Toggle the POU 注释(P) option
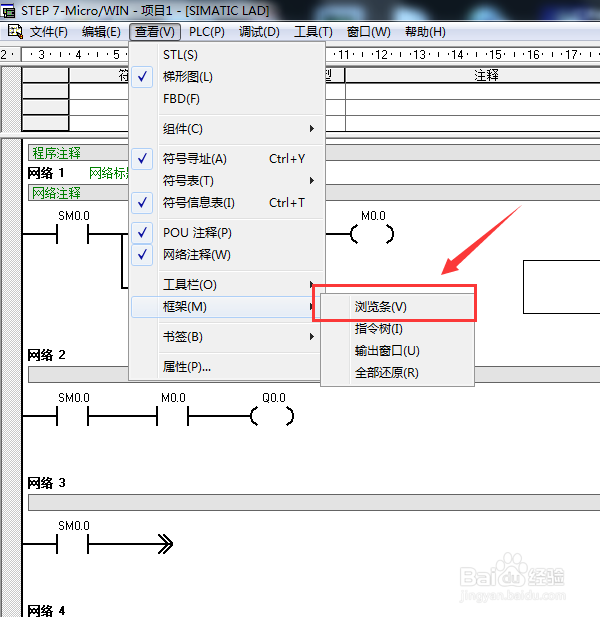Screen dimensions: 600x617 coord(227,233)
